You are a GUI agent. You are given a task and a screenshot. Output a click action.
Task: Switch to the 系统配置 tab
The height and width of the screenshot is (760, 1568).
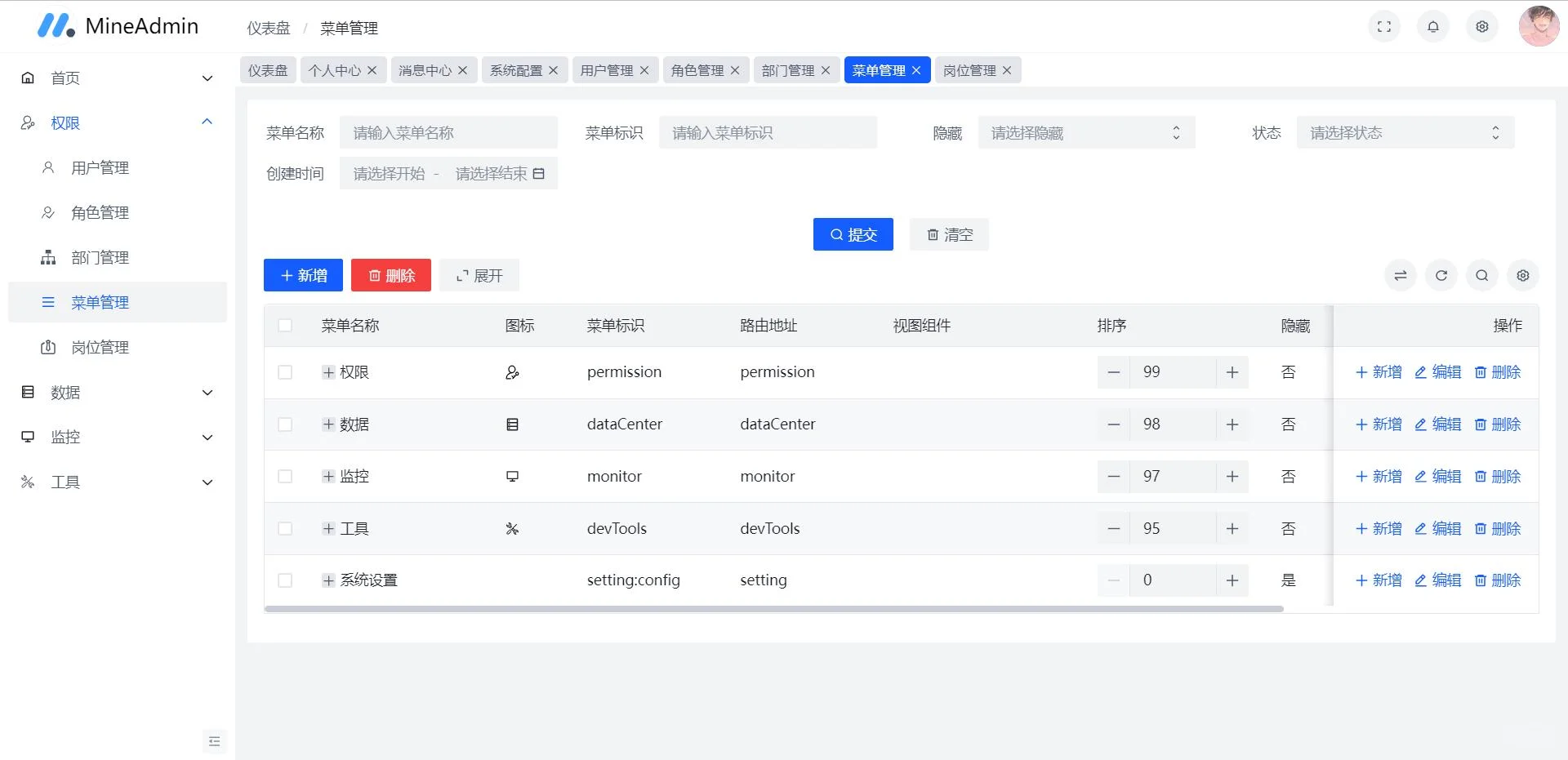tap(516, 70)
